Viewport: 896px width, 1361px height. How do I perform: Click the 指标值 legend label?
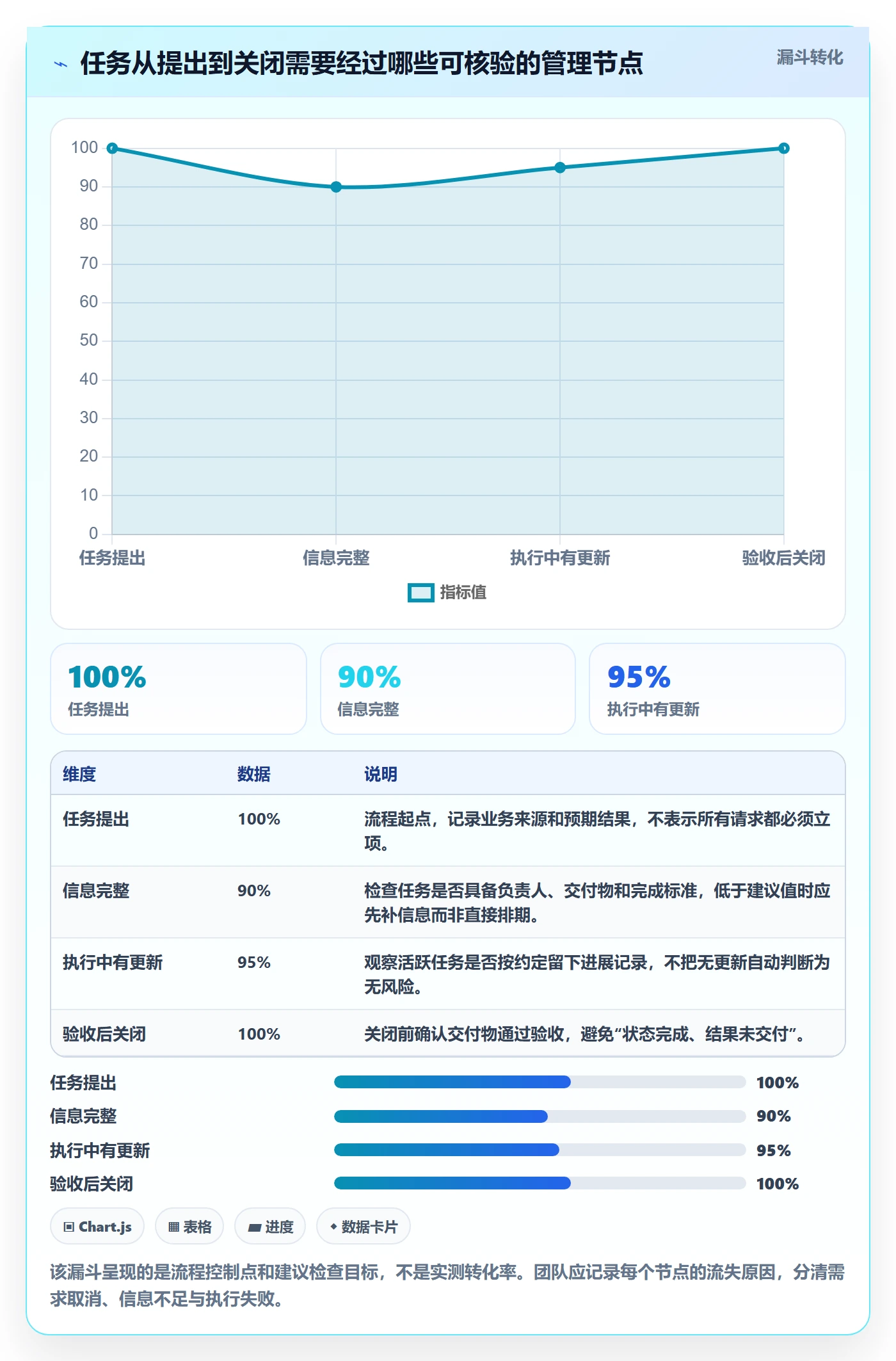(463, 593)
